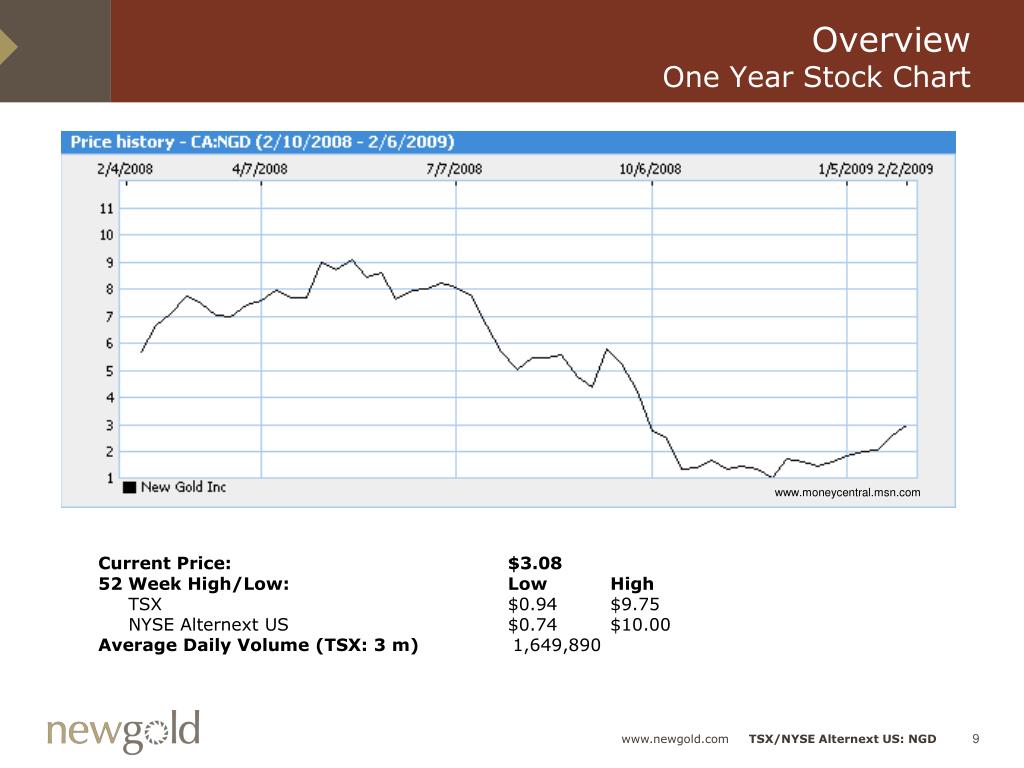Click the Average Daily Volume label
The height and width of the screenshot is (768, 1024).
point(258,645)
